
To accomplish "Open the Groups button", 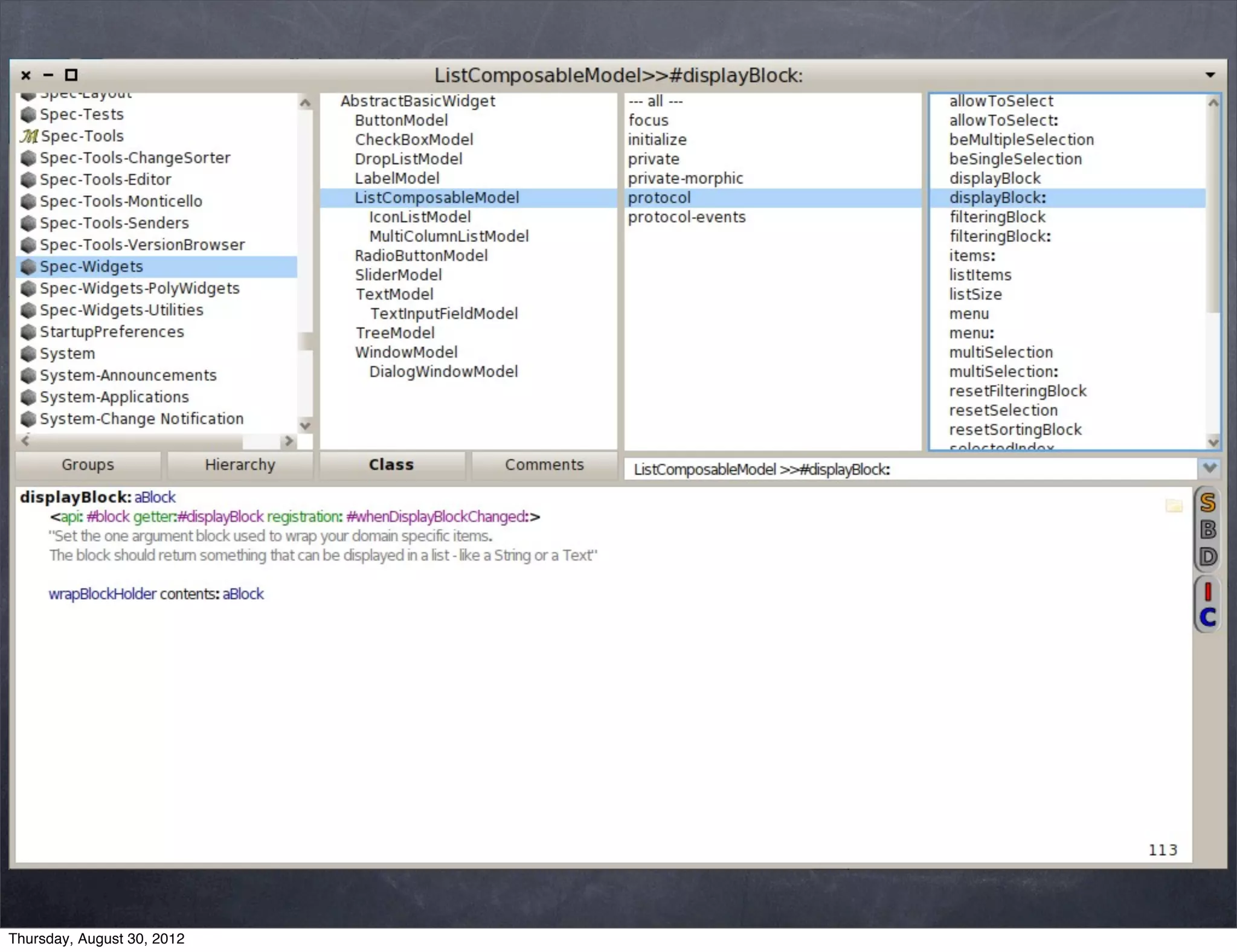I will tap(88, 465).
